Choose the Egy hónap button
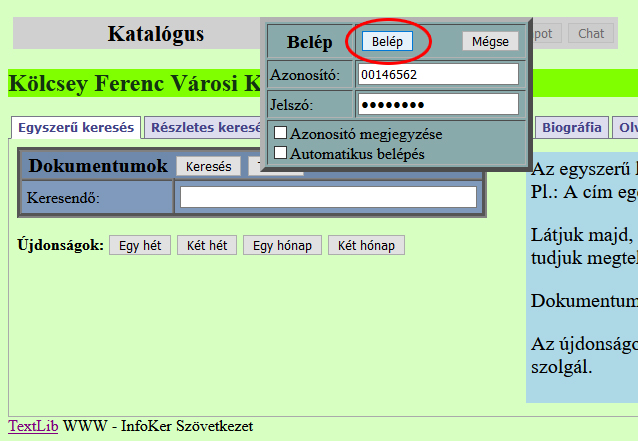This screenshot has height=441, width=638. 282,246
